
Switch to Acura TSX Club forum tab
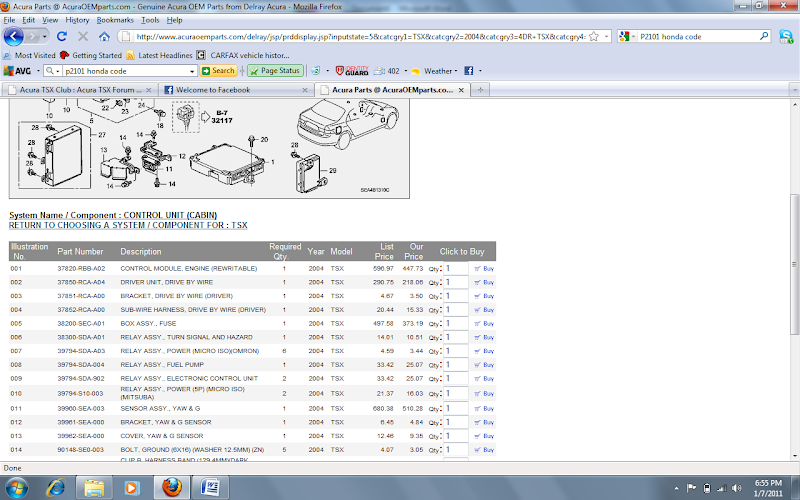point(81,90)
